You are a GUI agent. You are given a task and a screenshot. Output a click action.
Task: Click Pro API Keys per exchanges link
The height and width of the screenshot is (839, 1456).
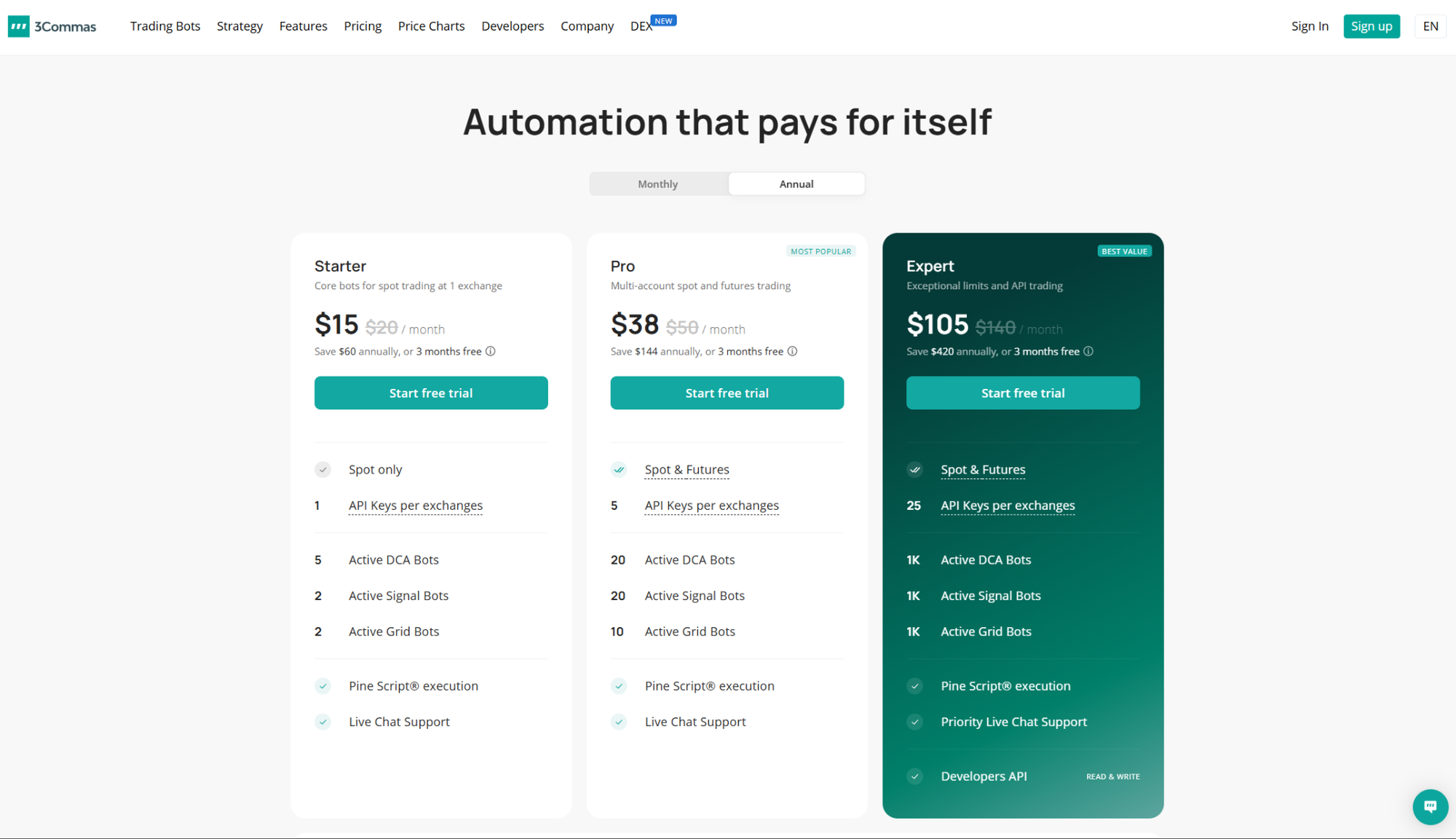click(x=712, y=505)
